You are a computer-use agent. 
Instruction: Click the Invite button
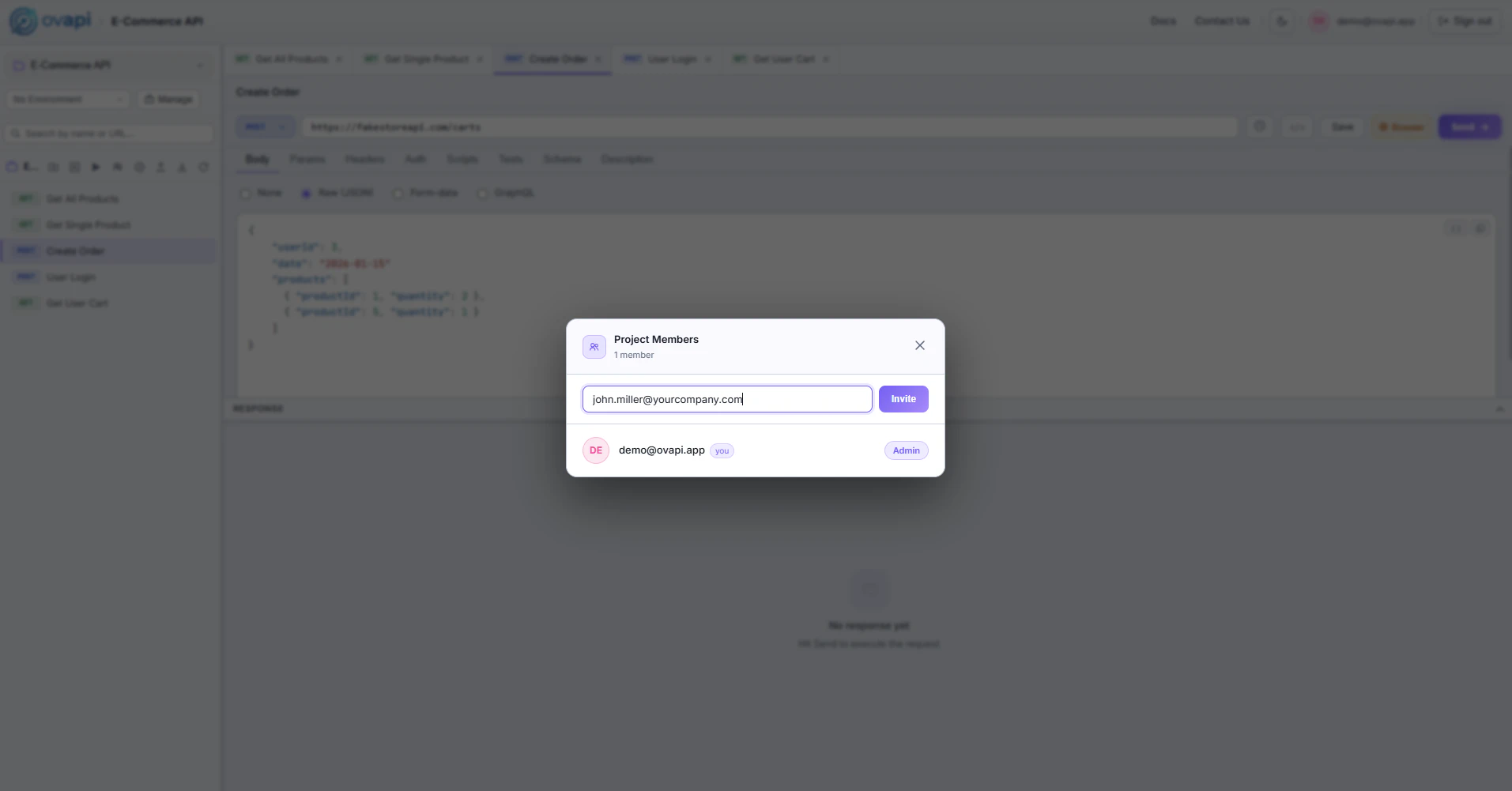tap(903, 398)
